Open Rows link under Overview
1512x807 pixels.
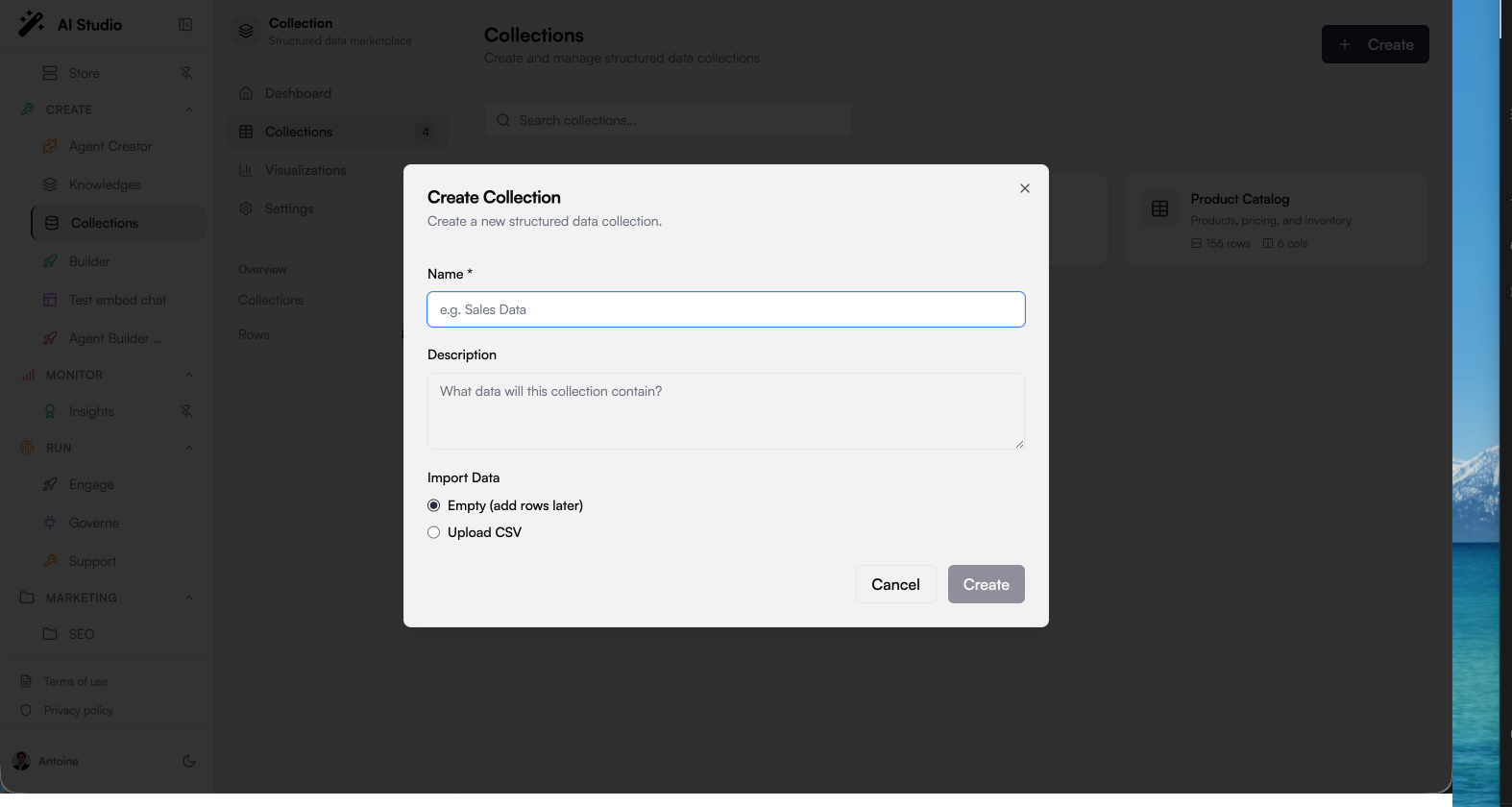(254, 334)
